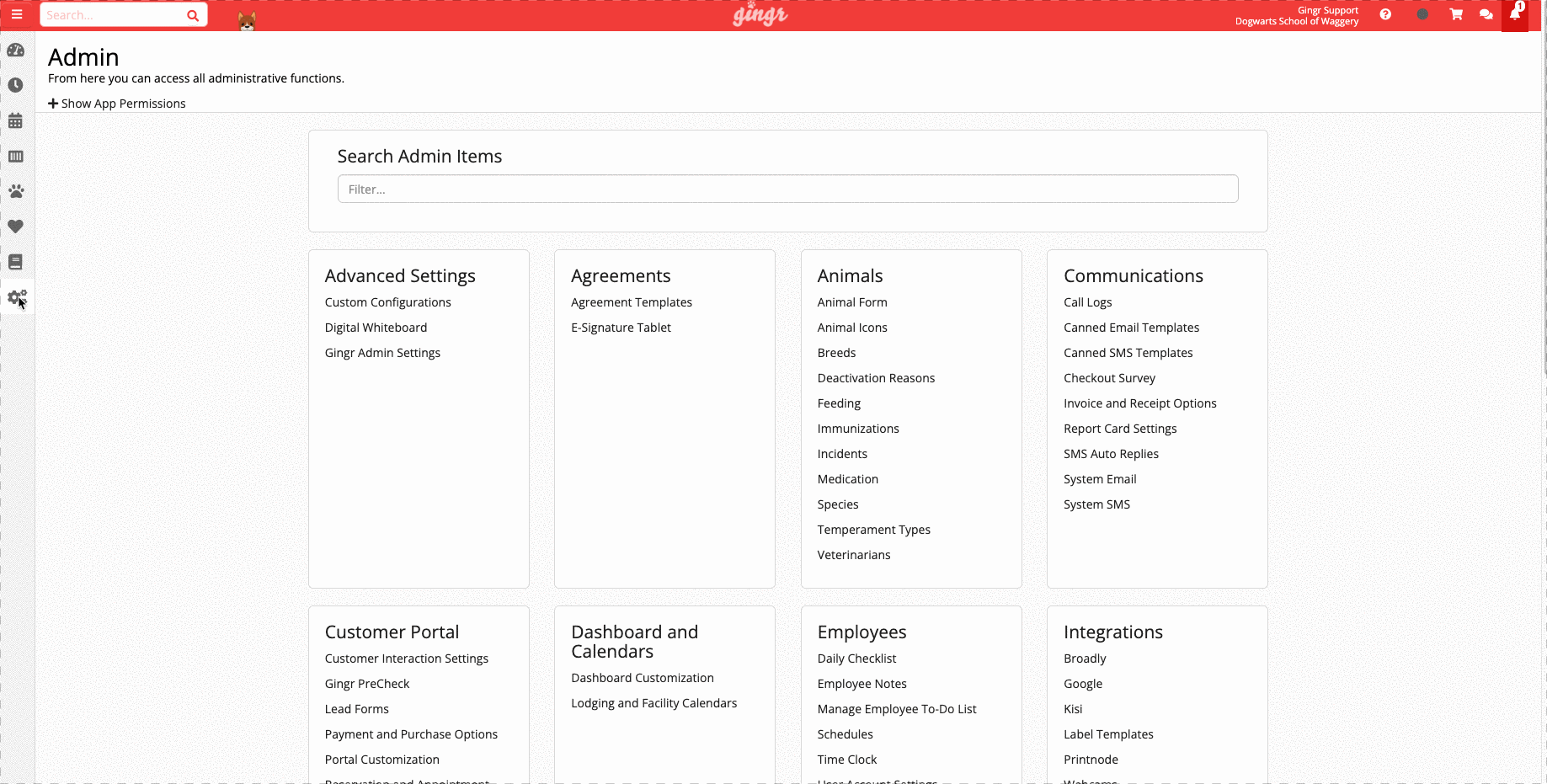Click the top Search input field

[x=113, y=15]
